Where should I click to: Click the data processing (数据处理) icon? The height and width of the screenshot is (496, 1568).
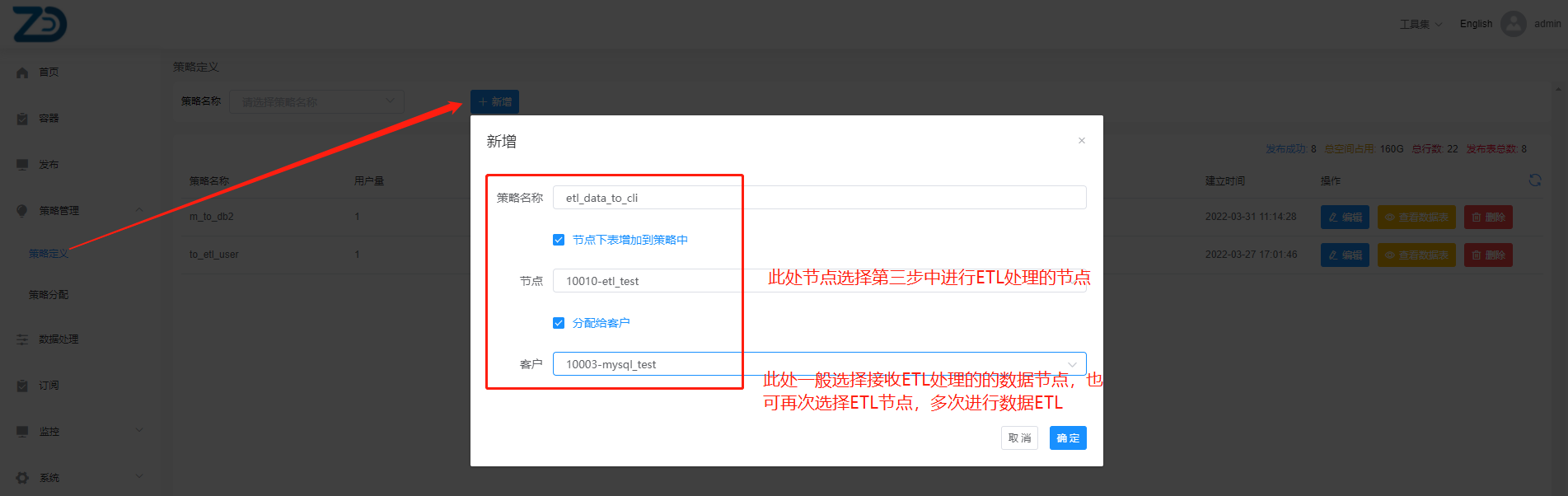pos(22,339)
